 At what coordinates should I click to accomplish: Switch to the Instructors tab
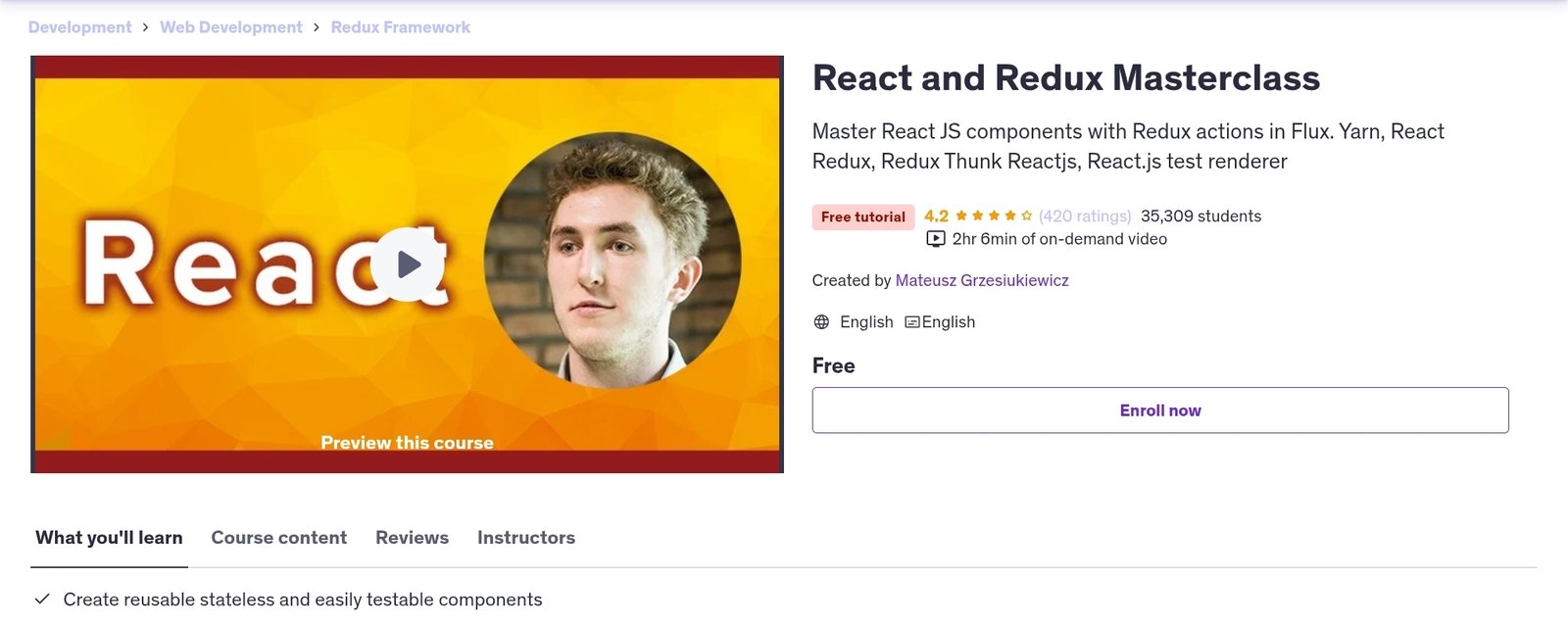pos(526,538)
